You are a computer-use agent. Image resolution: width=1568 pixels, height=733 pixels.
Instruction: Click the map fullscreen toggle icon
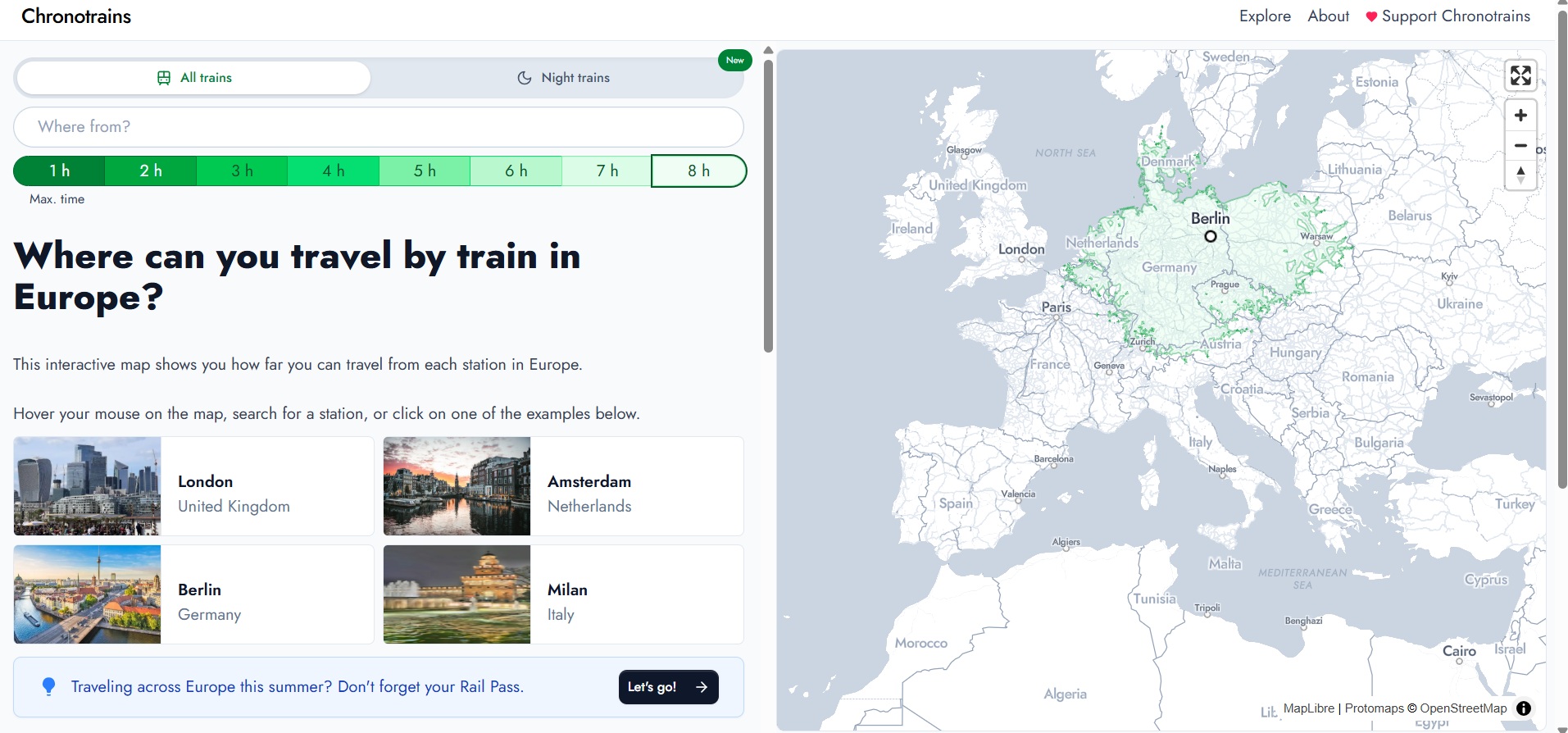1520,76
